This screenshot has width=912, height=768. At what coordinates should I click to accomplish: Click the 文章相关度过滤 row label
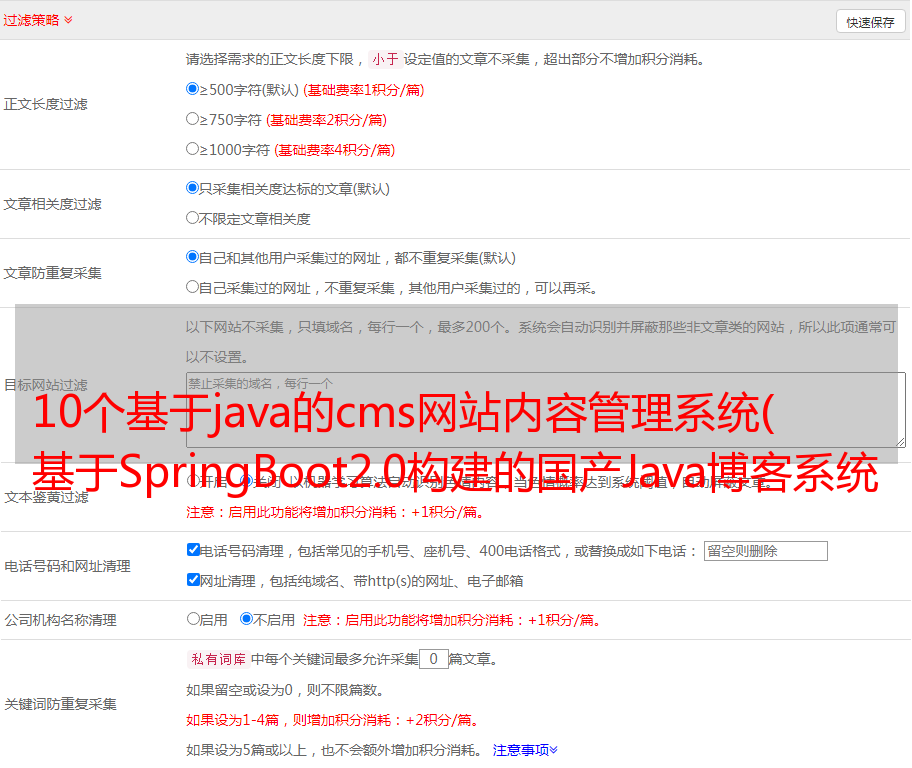52,204
